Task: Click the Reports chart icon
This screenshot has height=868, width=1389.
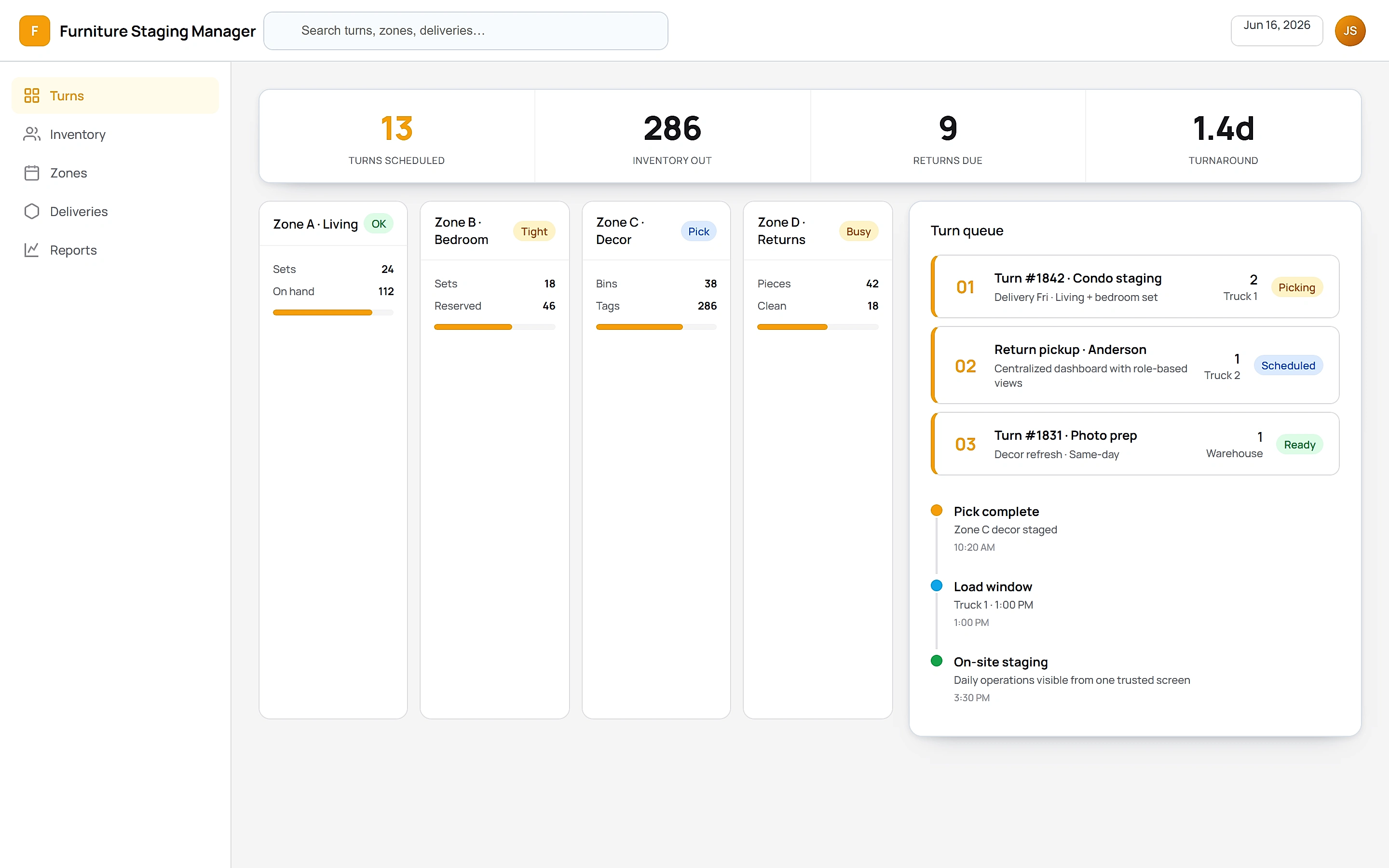Action: 31,250
